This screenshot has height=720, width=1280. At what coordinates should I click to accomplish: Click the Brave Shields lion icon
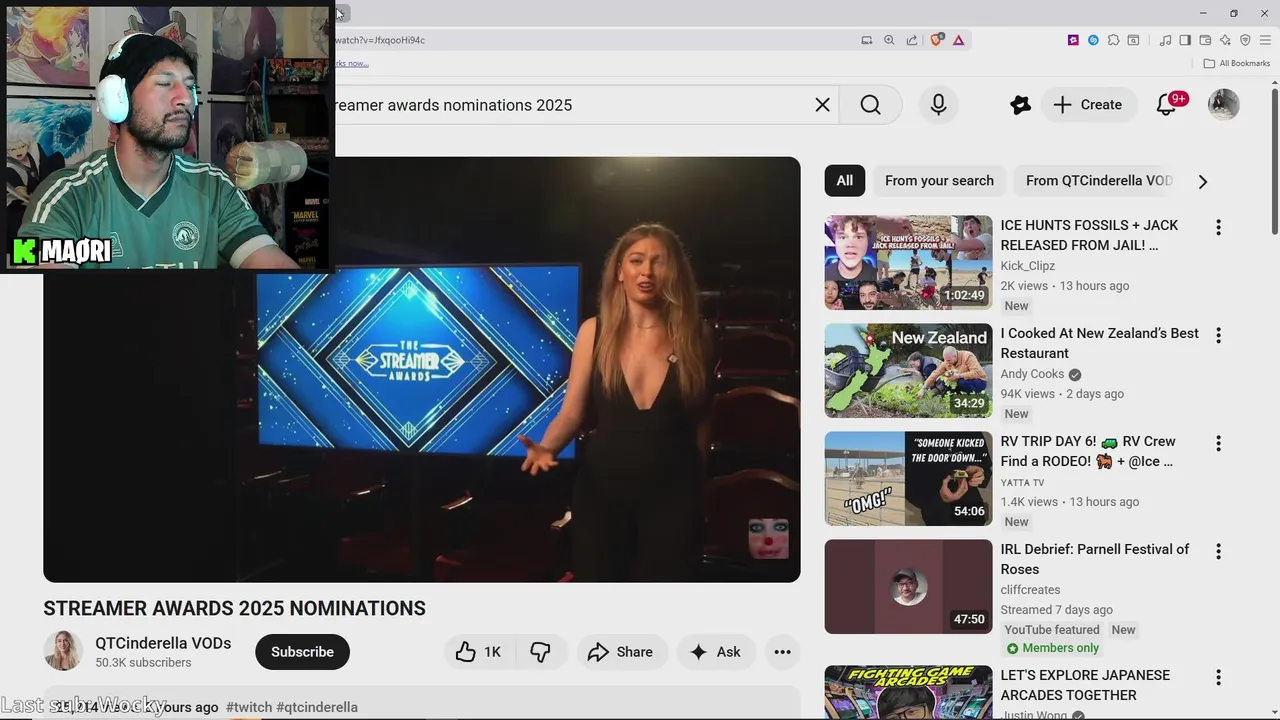pyautogui.click(x=937, y=40)
